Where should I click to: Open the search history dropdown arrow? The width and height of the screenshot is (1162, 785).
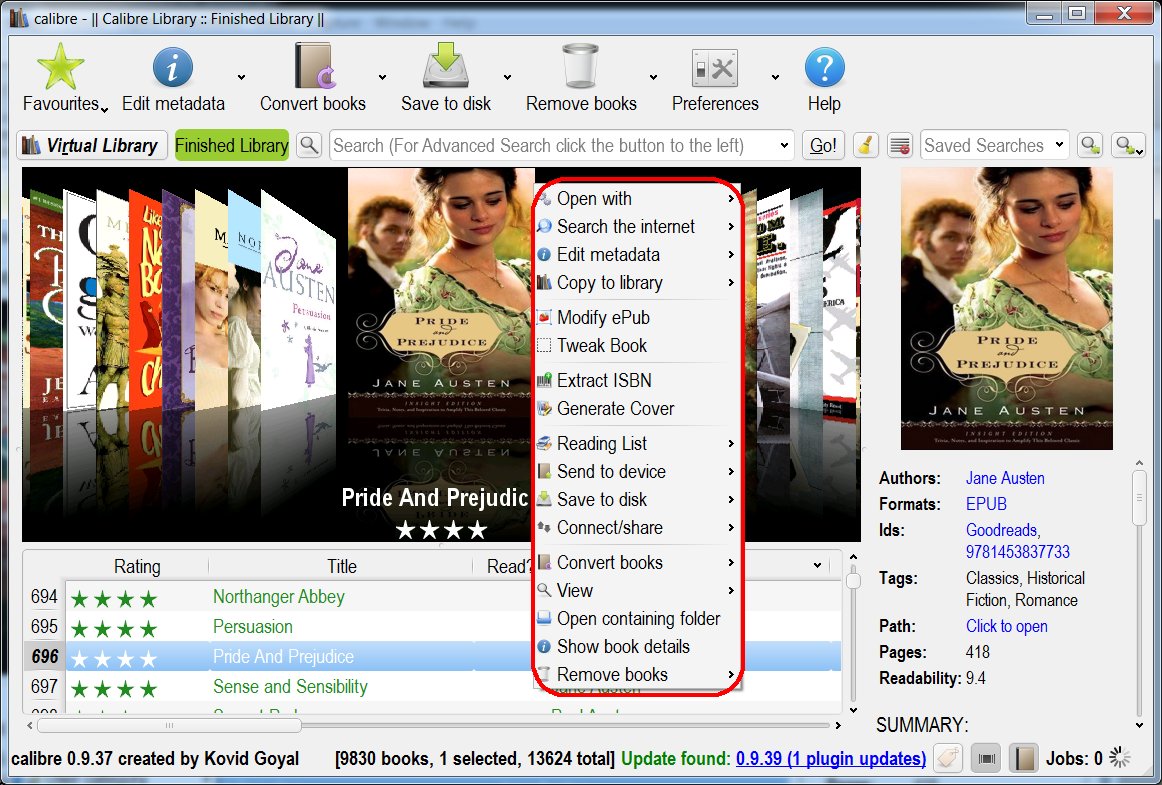[784, 146]
